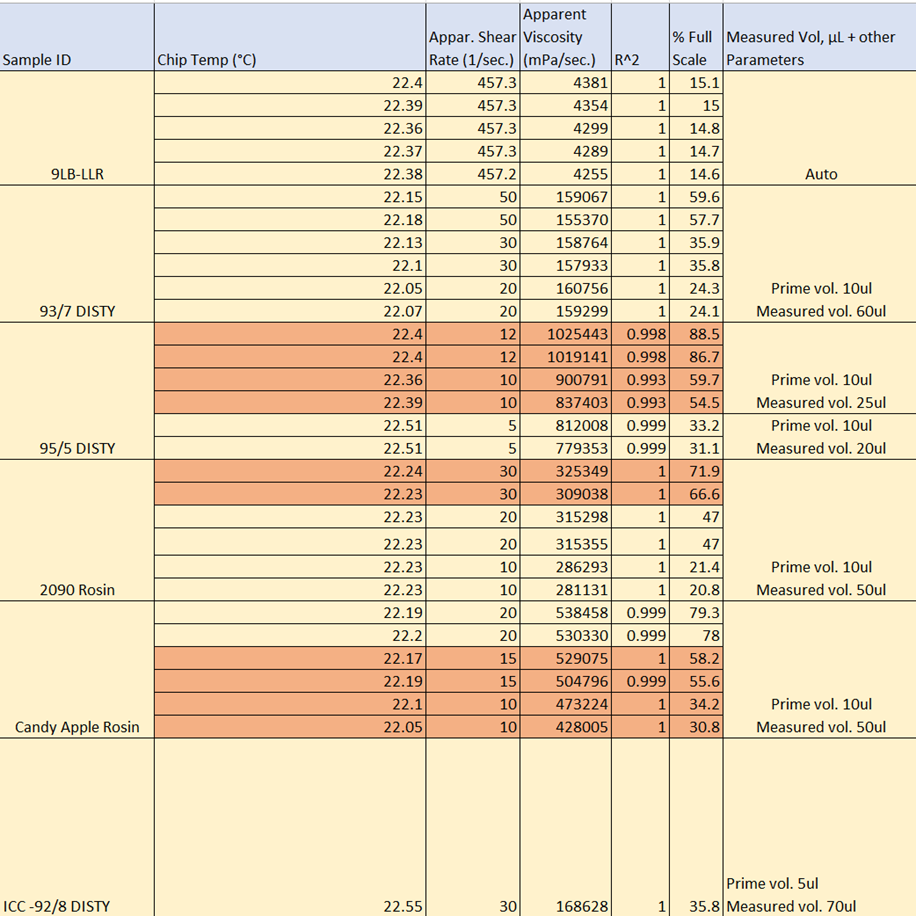Select highlighted viscosity value 1019141
This screenshot has width=916, height=916.
coord(565,356)
